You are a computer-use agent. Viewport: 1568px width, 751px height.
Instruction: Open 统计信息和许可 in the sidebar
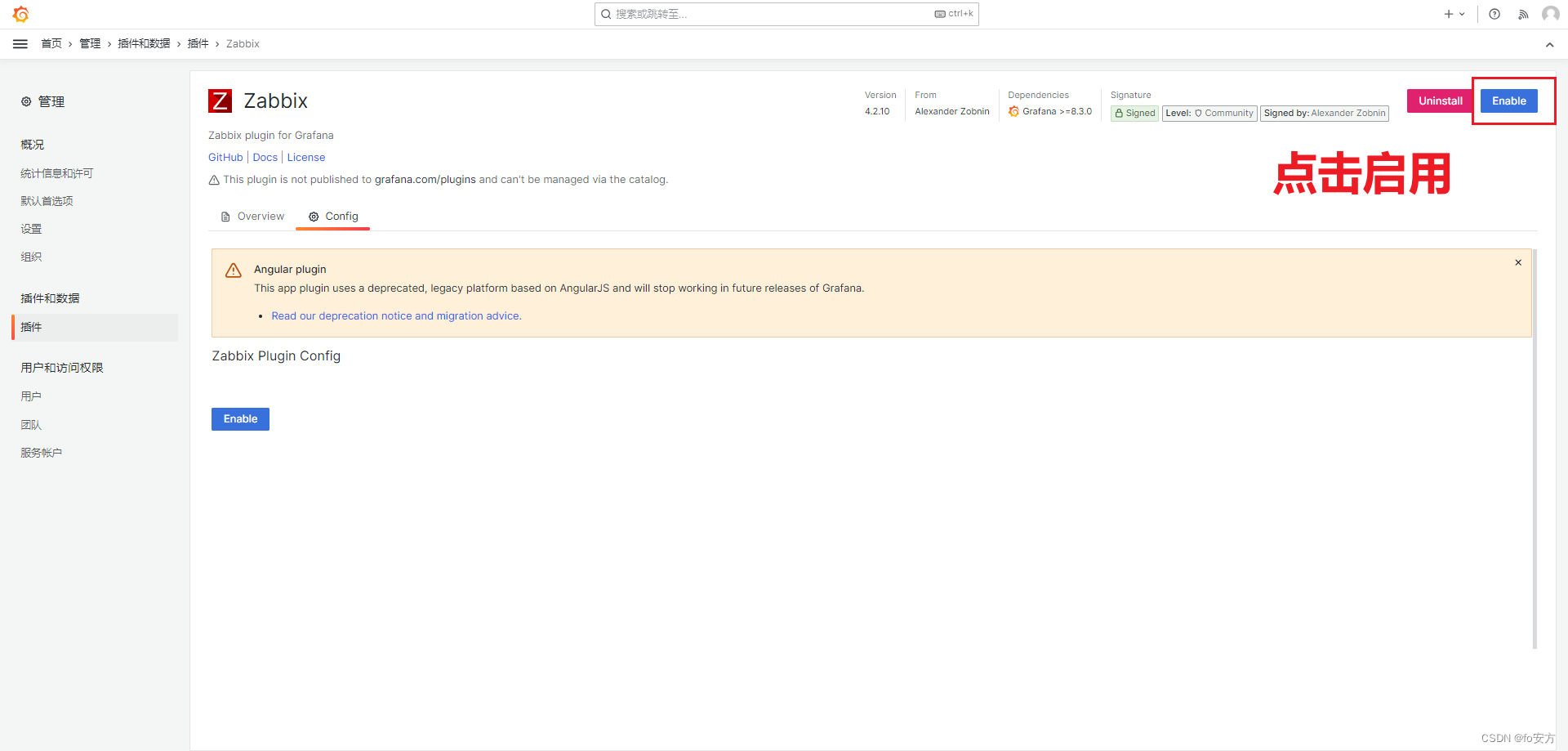click(x=57, y=173)
